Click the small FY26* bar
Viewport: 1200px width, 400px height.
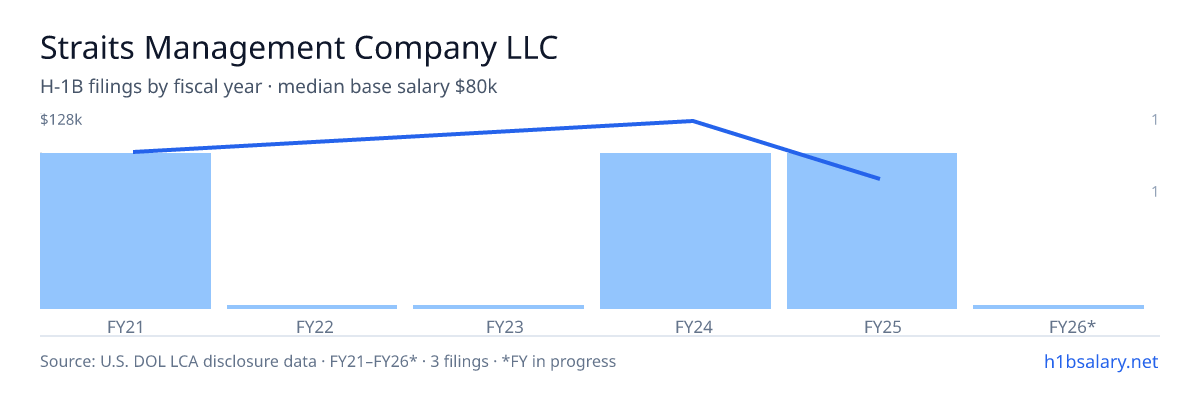pyautogui.click(x=1058, y=307)
